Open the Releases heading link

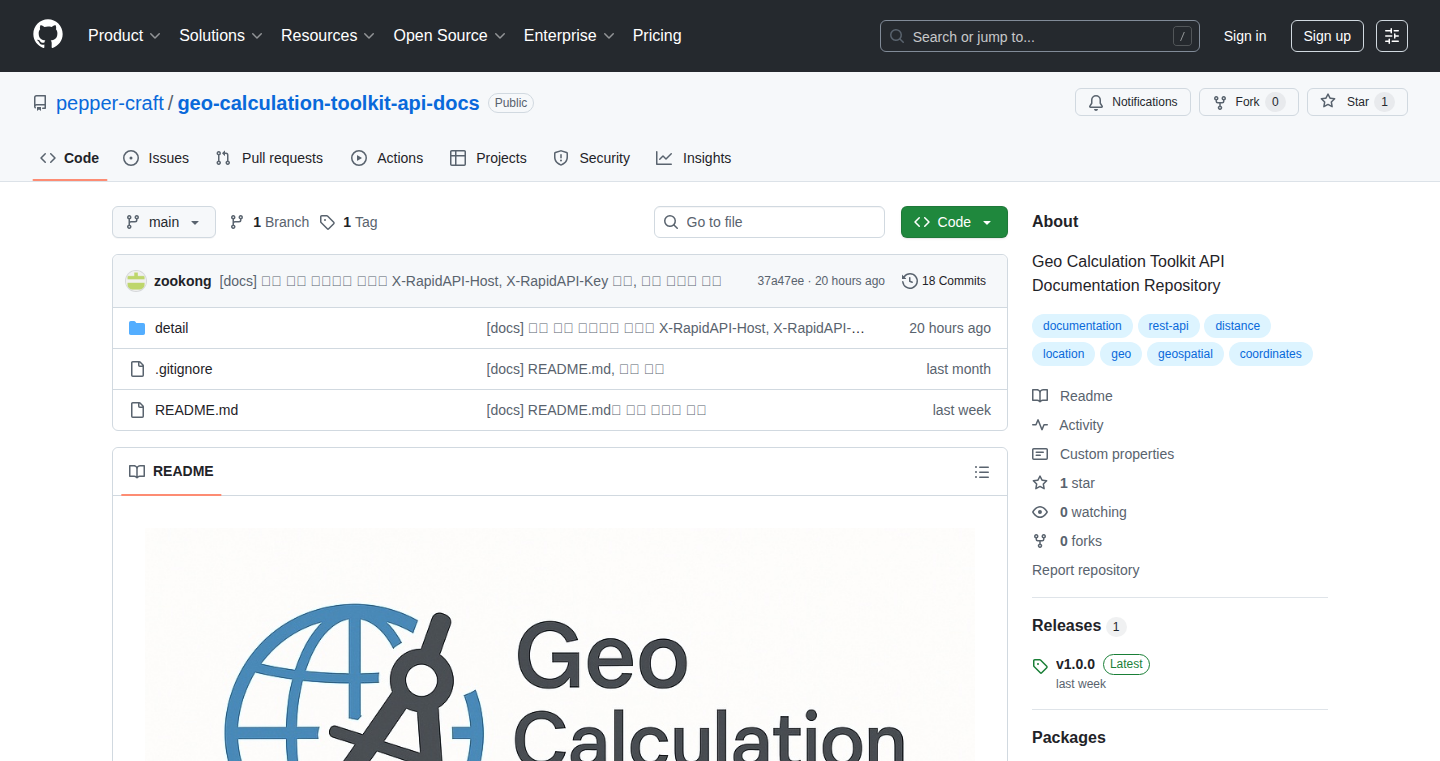(1079, 625)
